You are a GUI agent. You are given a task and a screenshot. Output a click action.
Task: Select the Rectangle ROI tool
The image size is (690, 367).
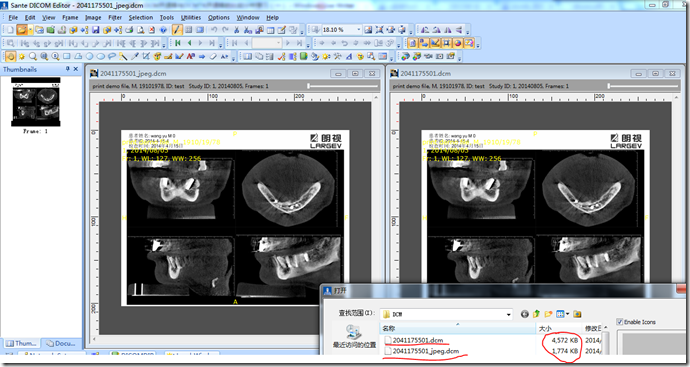pos(67,57)
